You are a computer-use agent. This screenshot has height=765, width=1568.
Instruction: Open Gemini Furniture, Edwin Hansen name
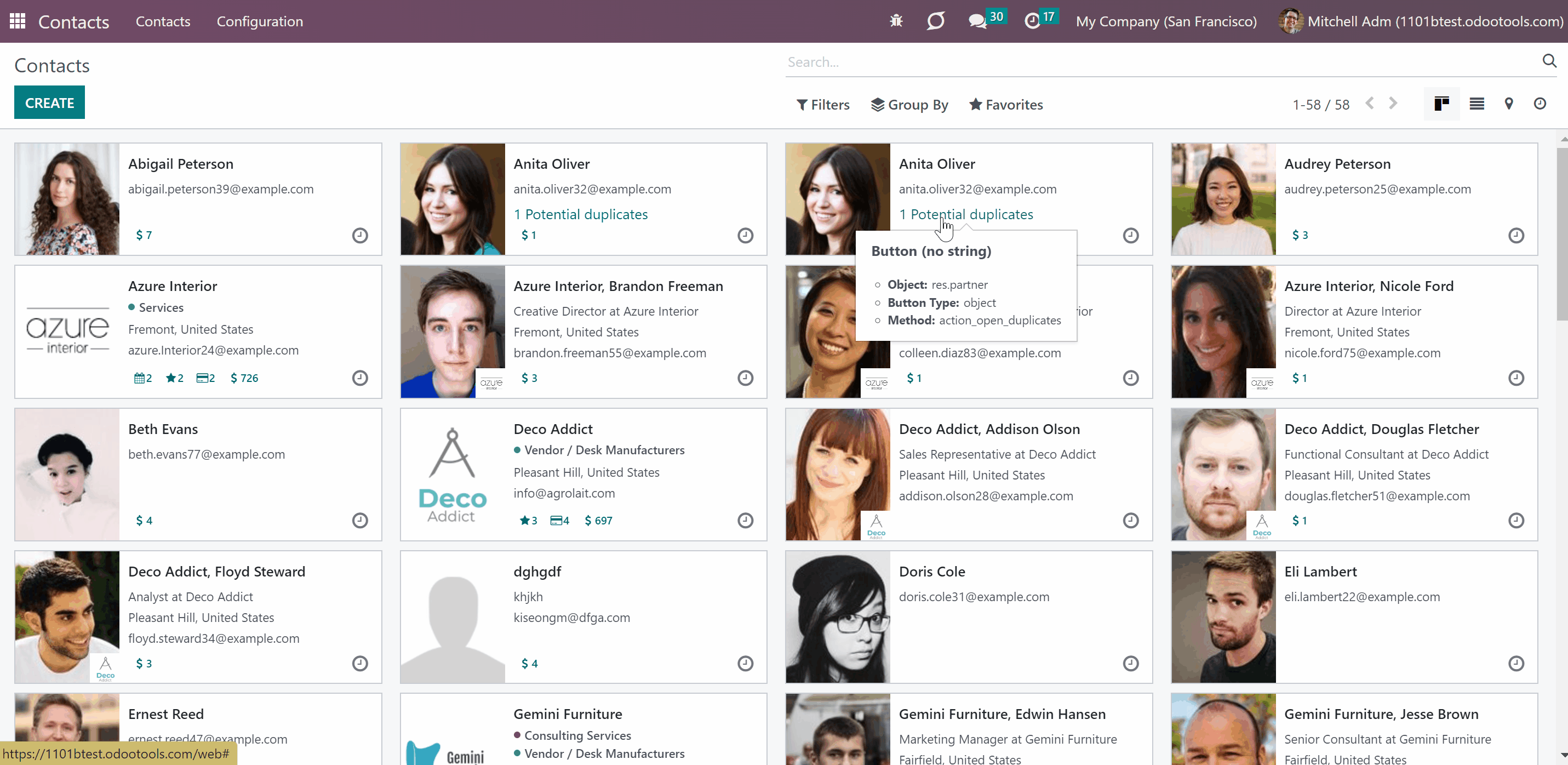(1003, 715)
